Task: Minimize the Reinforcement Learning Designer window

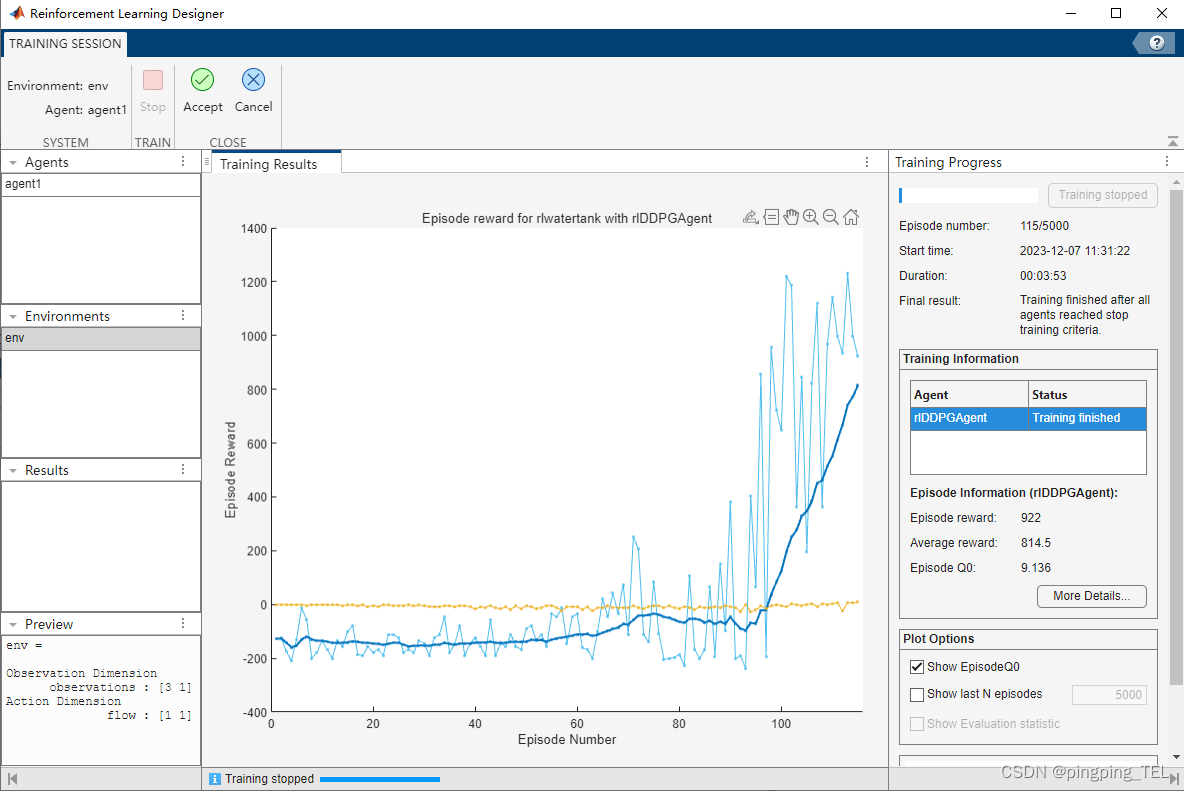Action: pyautogui.click(x=1071, y=13)
